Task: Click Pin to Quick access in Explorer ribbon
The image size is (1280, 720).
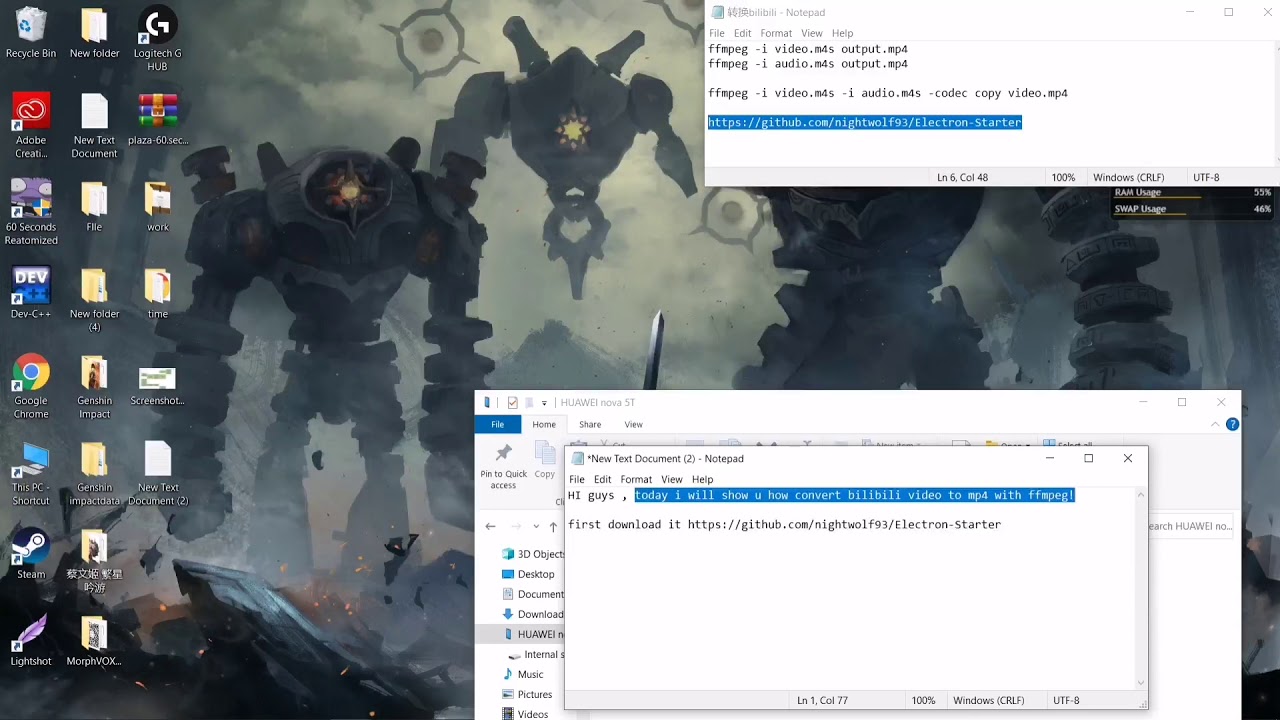Action: point(503,466)
